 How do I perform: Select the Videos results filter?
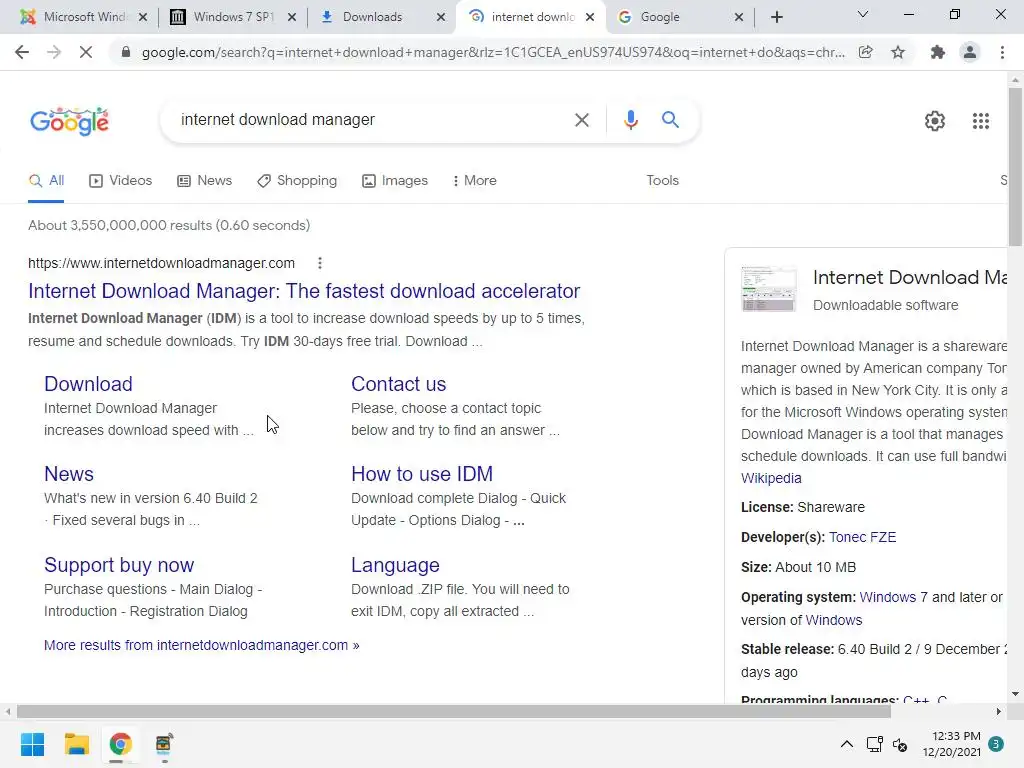pos(120,181)
